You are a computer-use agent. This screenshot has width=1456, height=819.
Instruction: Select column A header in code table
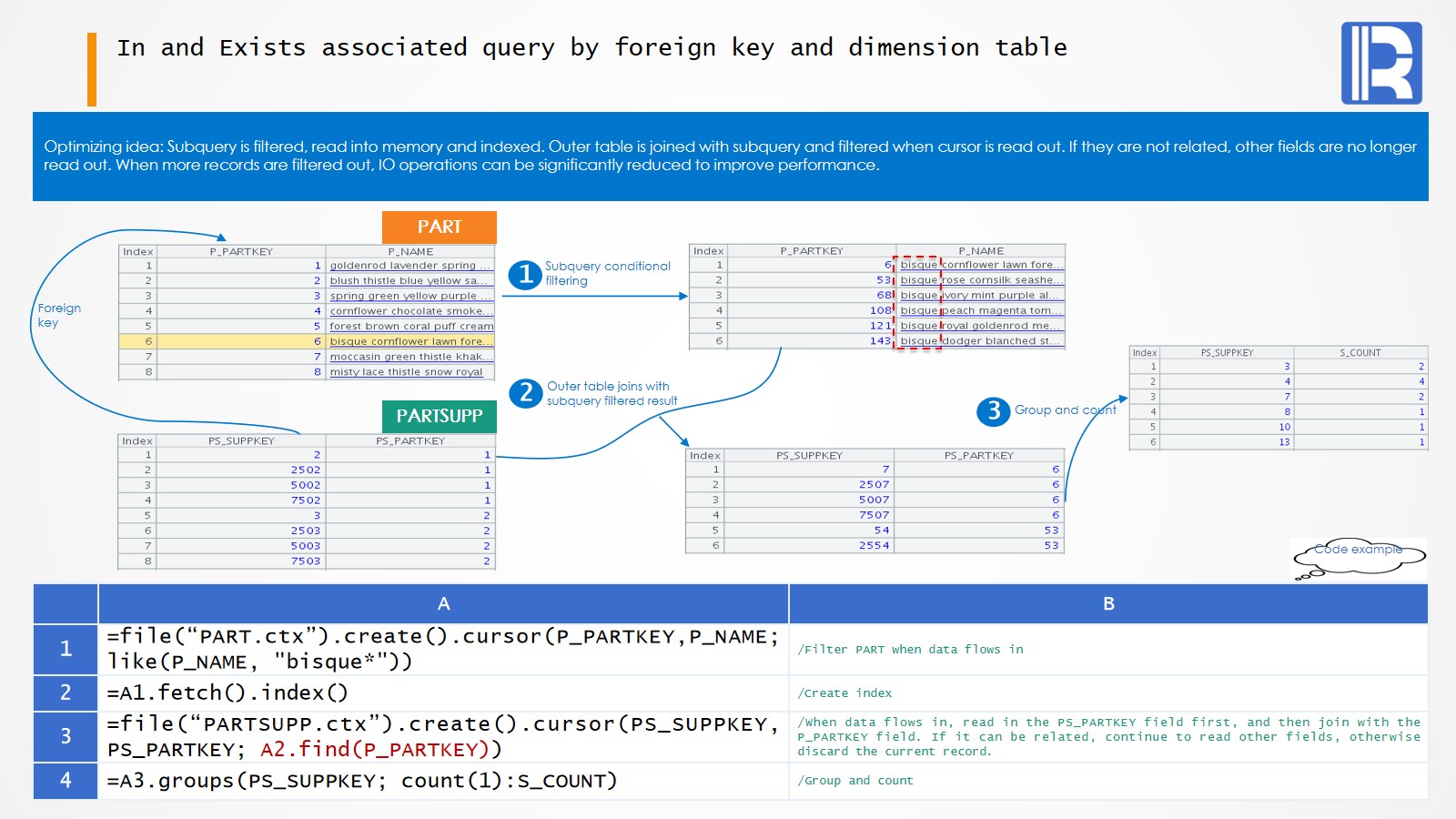(x=443, y=603)
